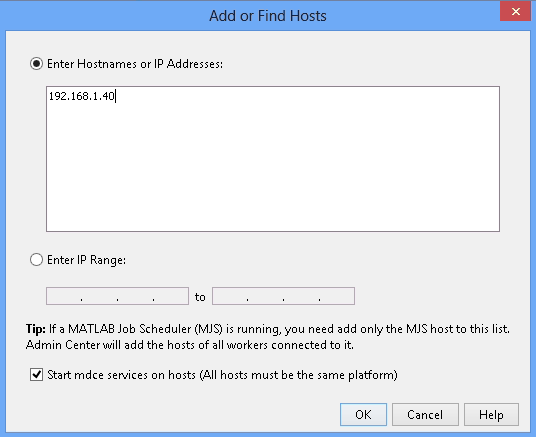Click fourth octet of the end IP range

point(337,296)
